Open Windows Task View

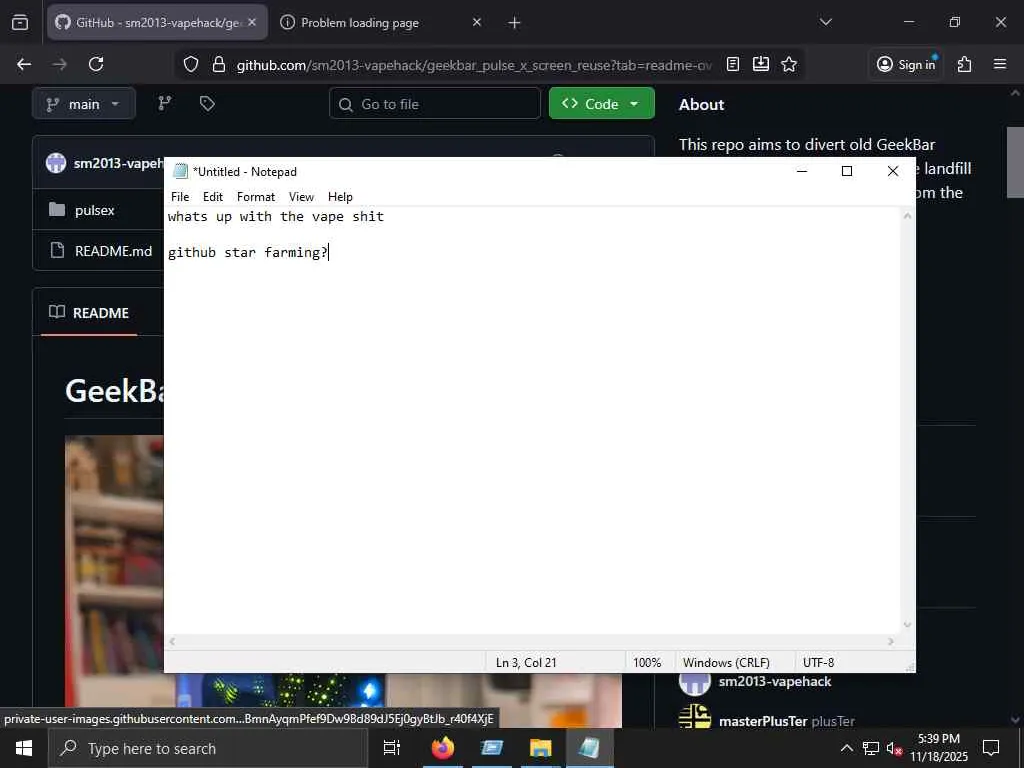point(392,748)
